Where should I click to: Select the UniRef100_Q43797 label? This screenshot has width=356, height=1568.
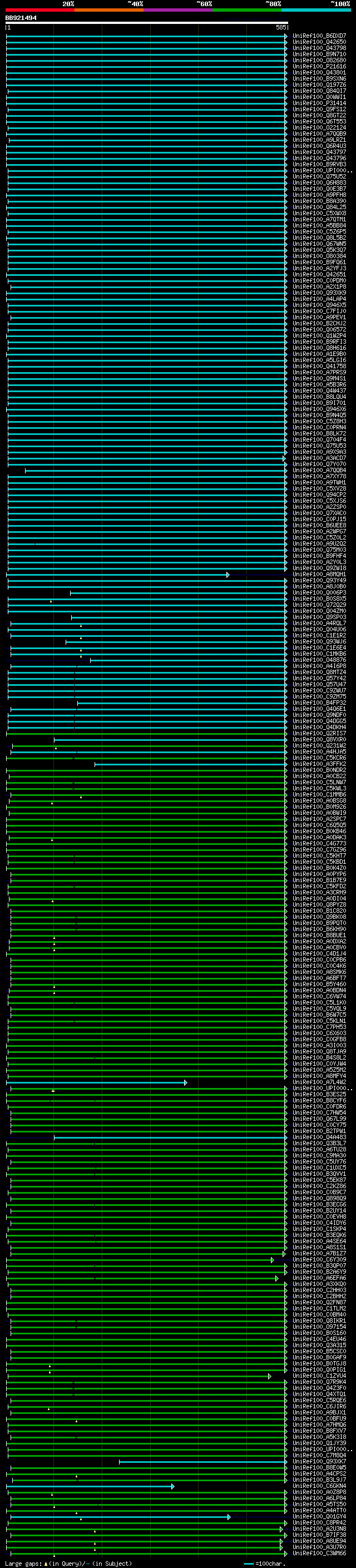(319, 152)
